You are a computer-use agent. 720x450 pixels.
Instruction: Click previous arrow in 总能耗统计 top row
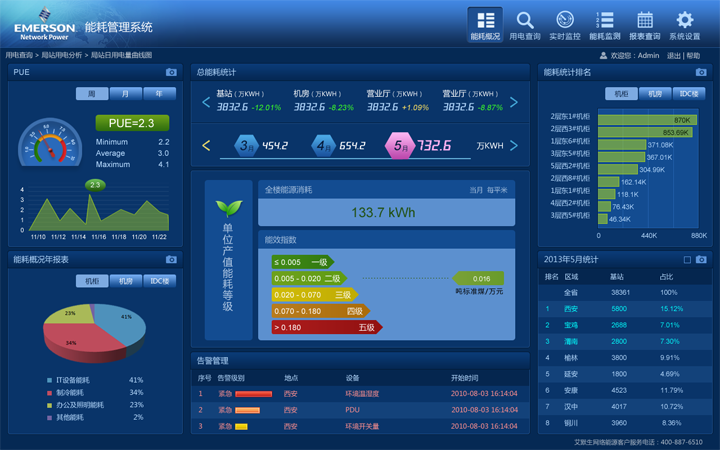click(x=206, y=102)
